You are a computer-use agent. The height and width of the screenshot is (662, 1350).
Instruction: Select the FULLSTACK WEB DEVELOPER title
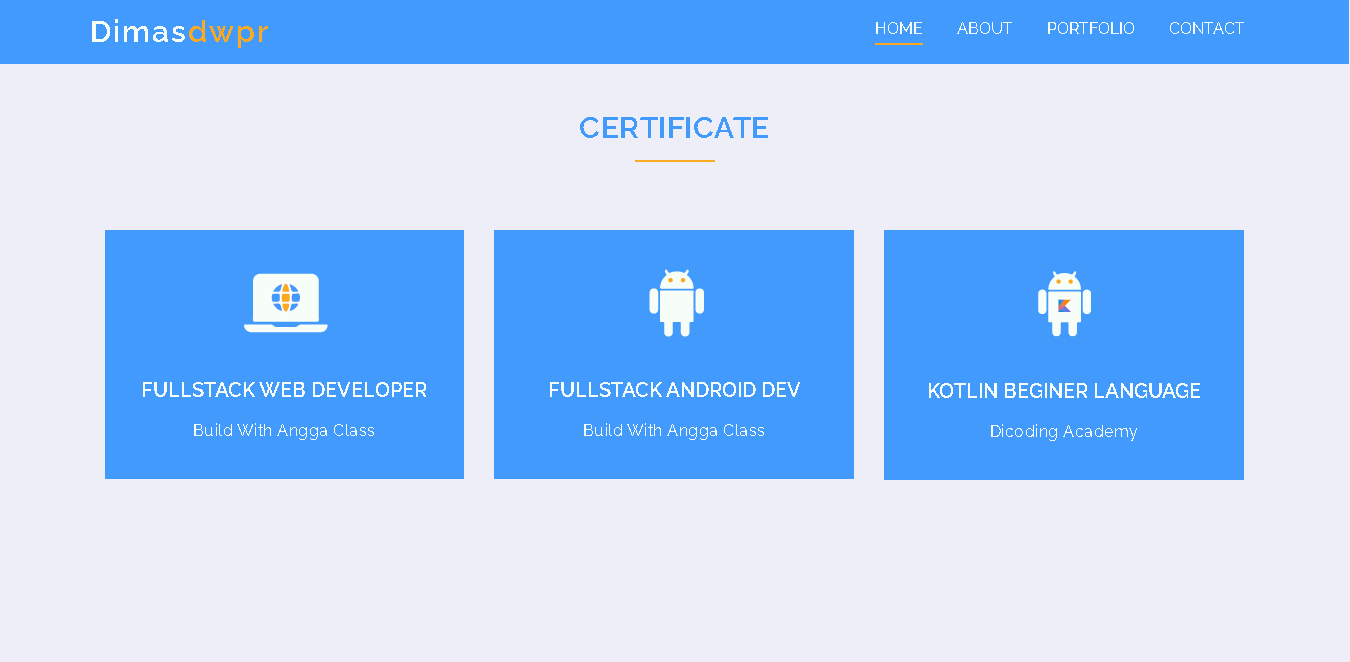click(284, 390)
